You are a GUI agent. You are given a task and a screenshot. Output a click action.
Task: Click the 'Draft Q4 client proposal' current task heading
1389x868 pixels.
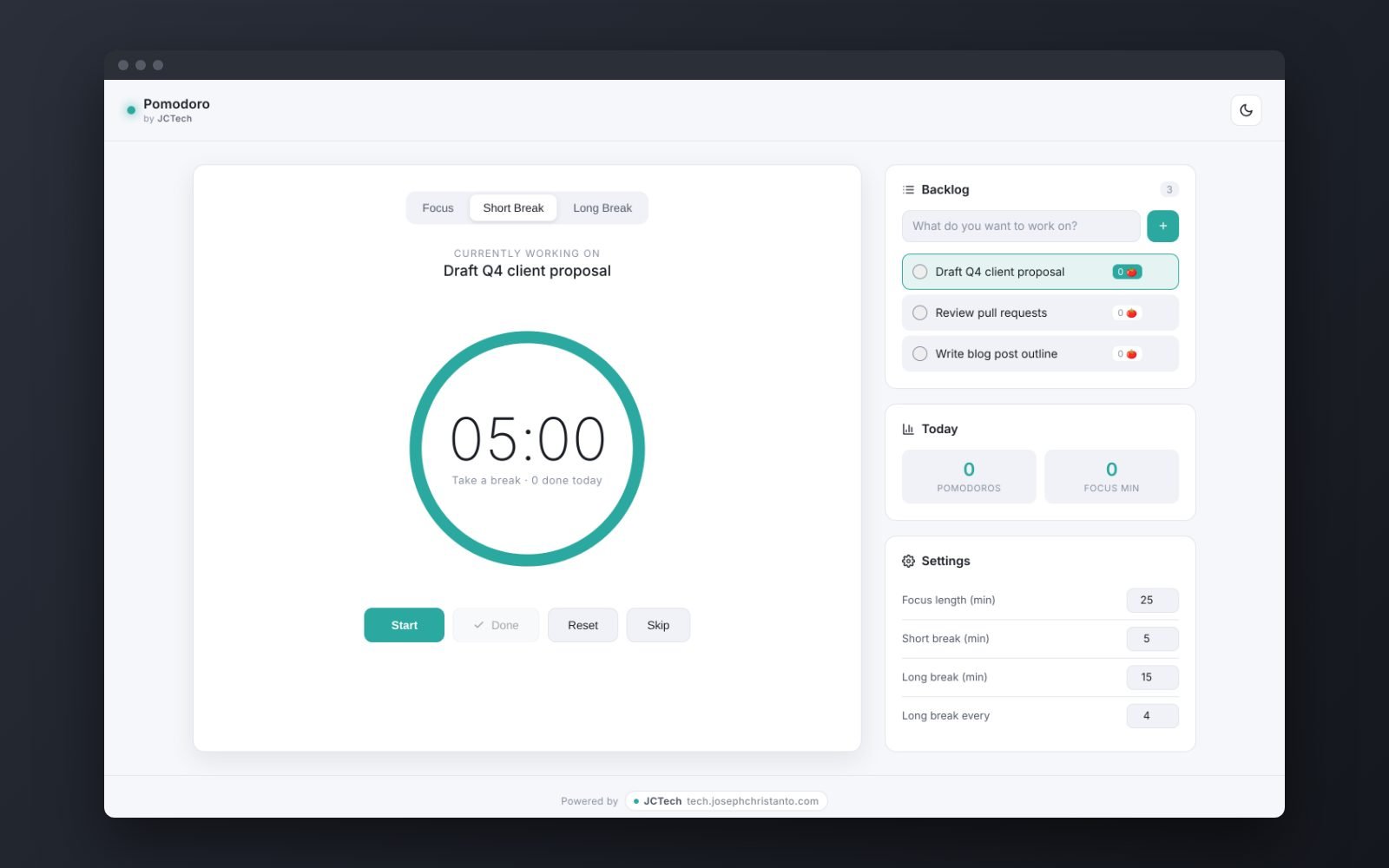point(527,271)
